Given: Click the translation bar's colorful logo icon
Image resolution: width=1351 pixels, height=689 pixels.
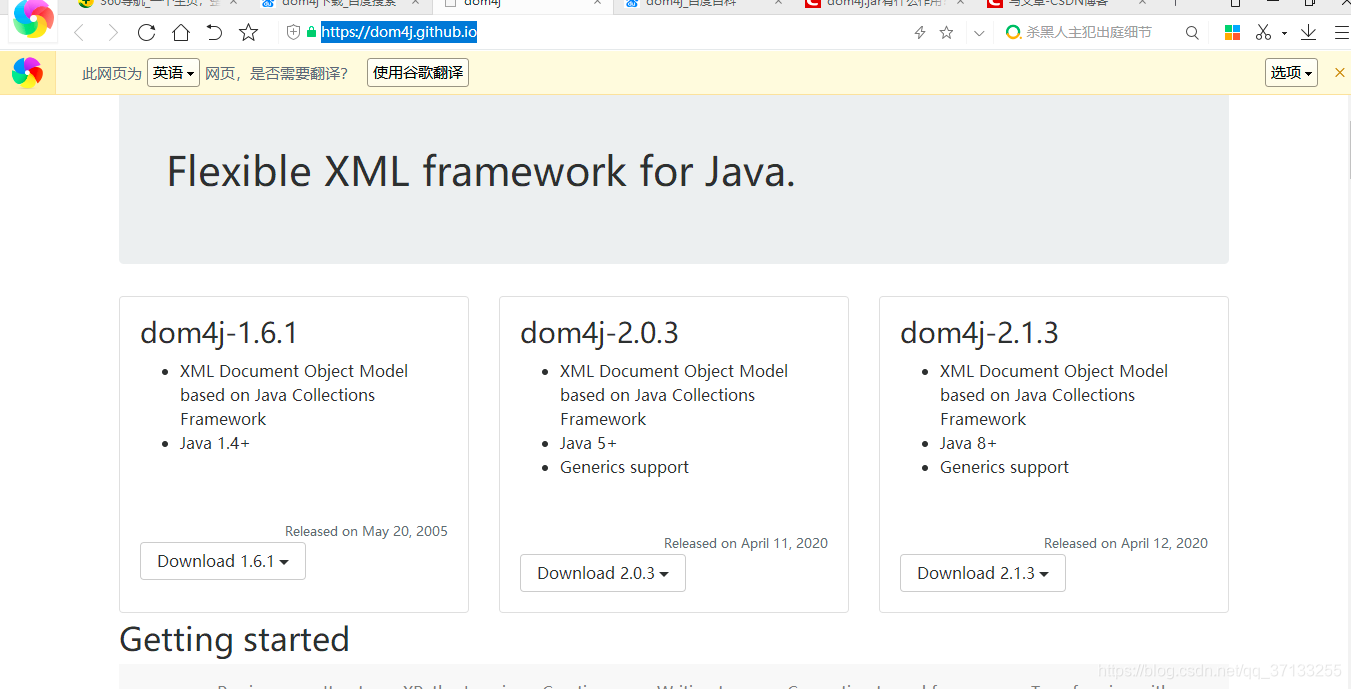Looking at the screenshot, I should pos(27,72).
